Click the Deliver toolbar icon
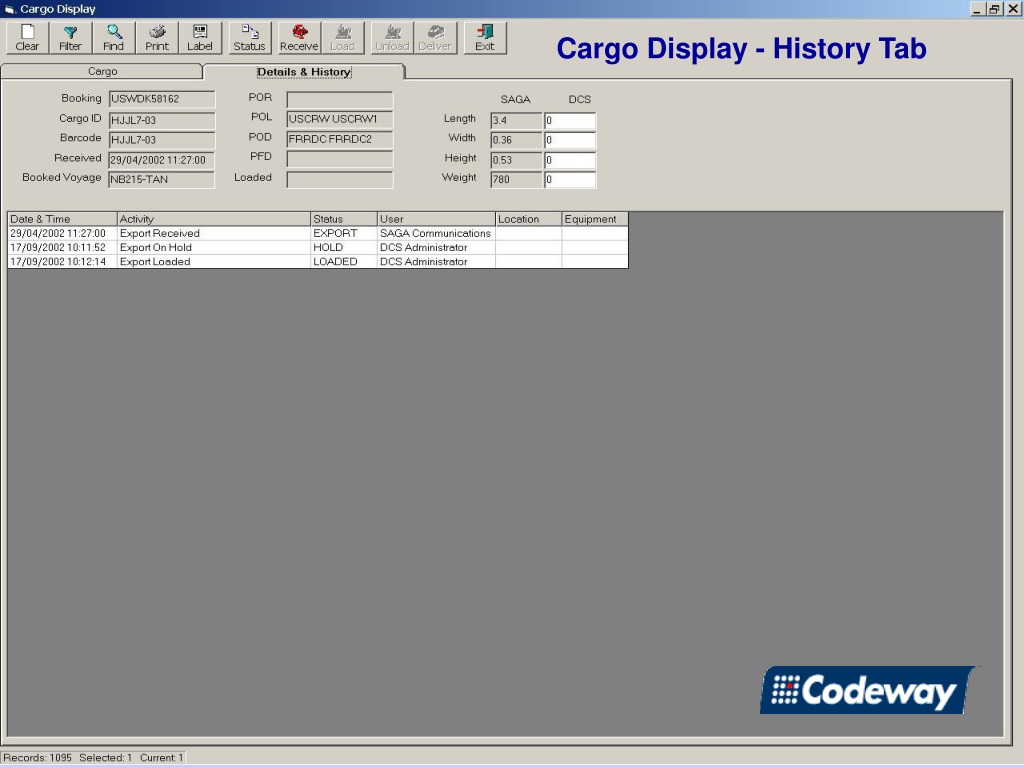 point(435,38)
